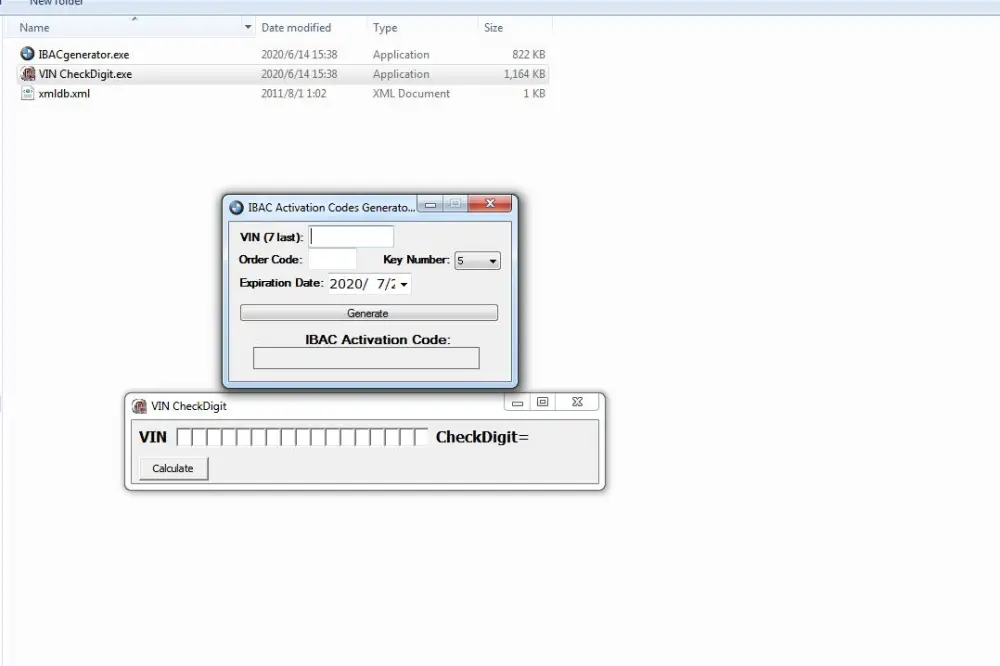Click the IBAC Generator title bar icon
Screen dimensions: 1000x666
(236, 207)
